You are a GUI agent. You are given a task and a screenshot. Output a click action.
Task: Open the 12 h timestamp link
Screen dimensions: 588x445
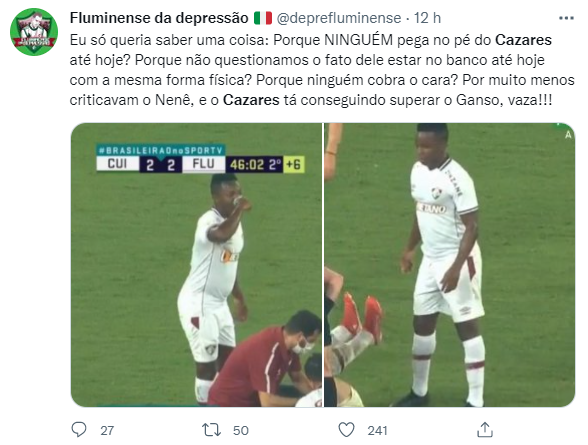pyautogui.click(x=427, y=18)
